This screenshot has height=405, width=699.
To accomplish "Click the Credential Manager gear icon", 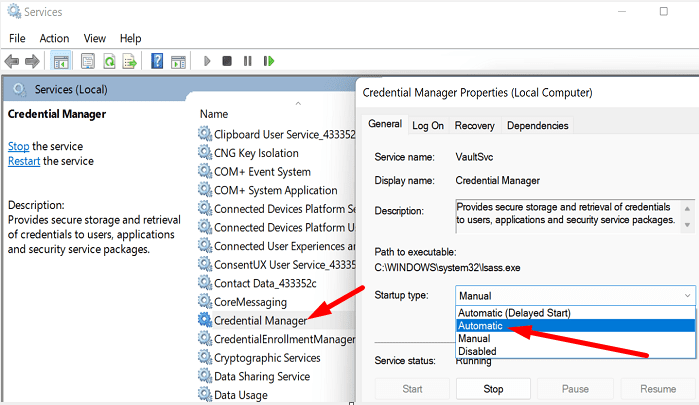I will tap(205, 320).
